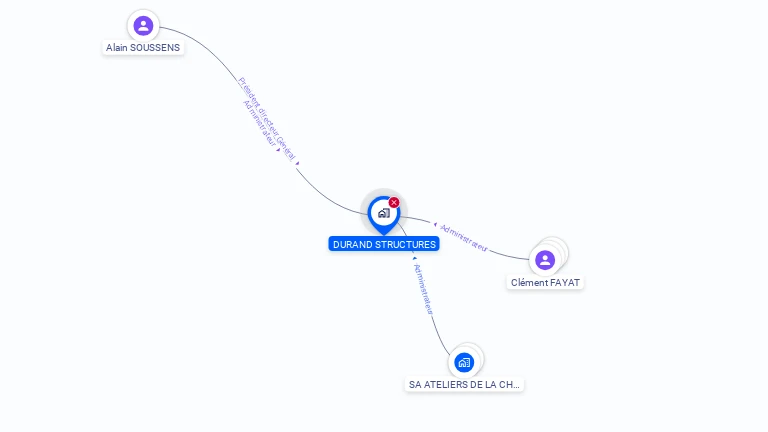Select Administrateur label on Alain SOUSSENS link
768x432 pixels.
click(x=260, y=123)
